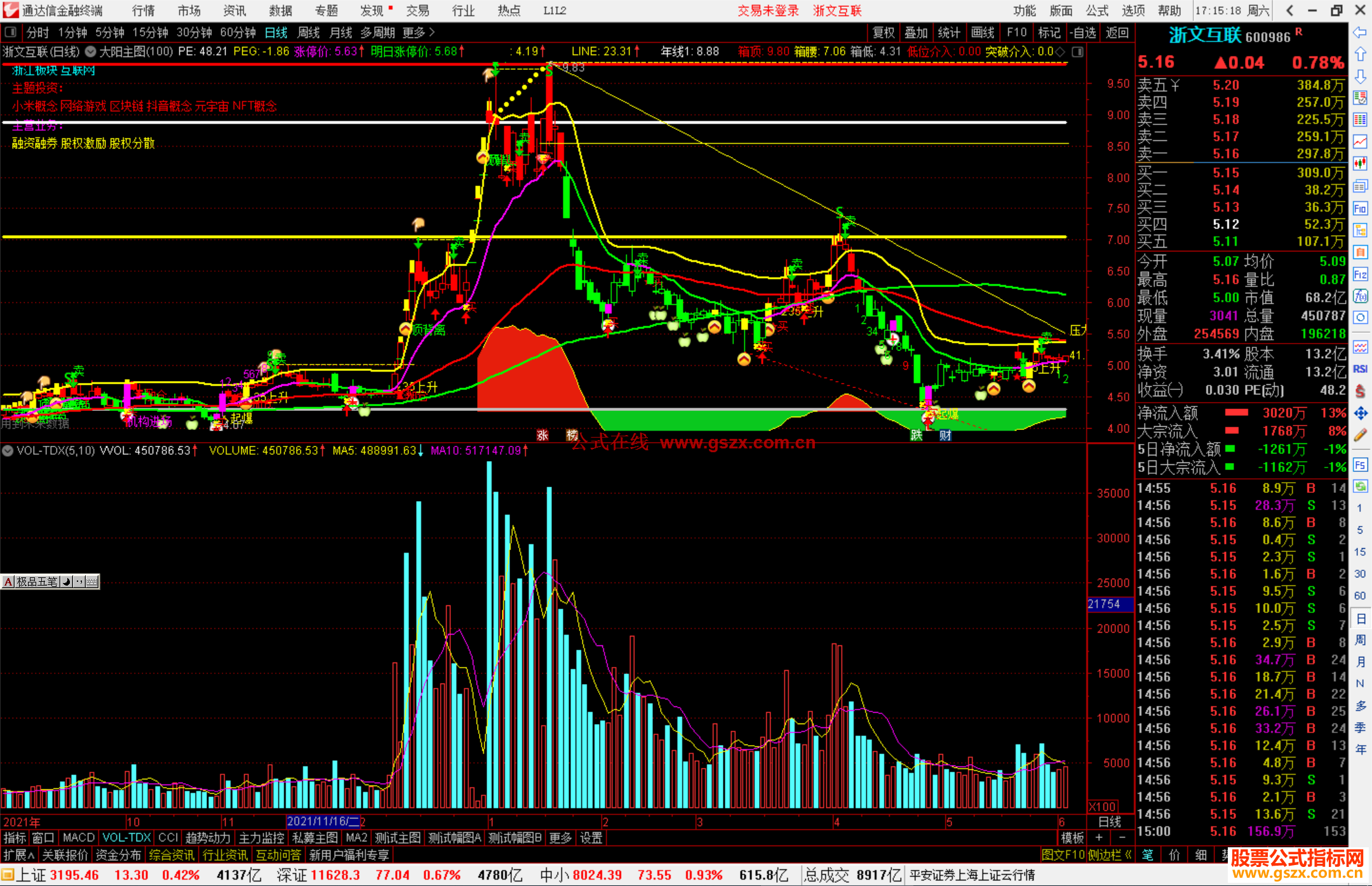
Task: Click the minus zoom button next to 模板
Action: (1122, 838)
